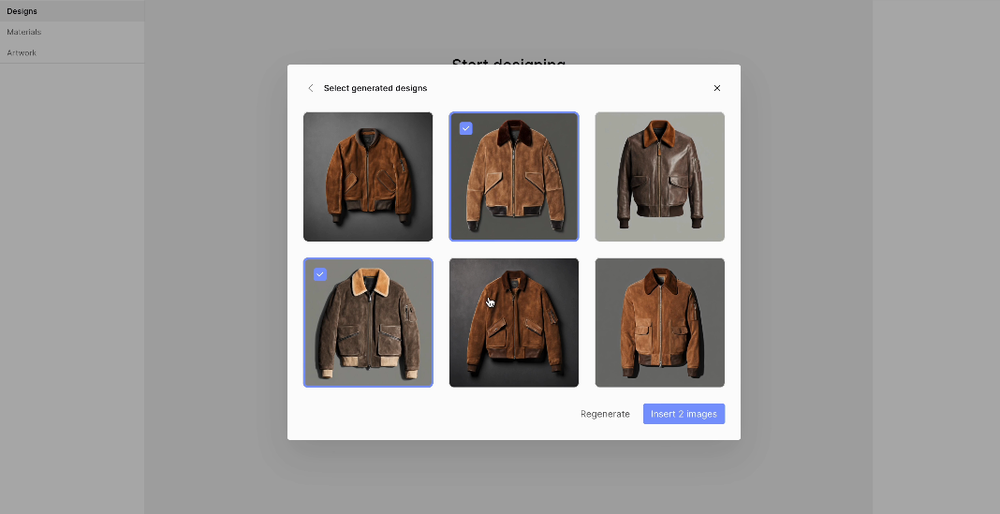
Task: Close the Select generated designs dialog
Action: tap(717, 88)
